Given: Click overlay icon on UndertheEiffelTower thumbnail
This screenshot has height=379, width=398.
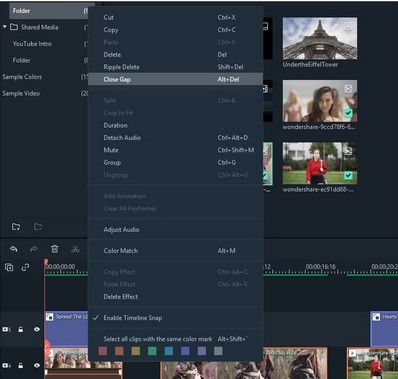Looking at the screenshot, I should tap(348, 26).
